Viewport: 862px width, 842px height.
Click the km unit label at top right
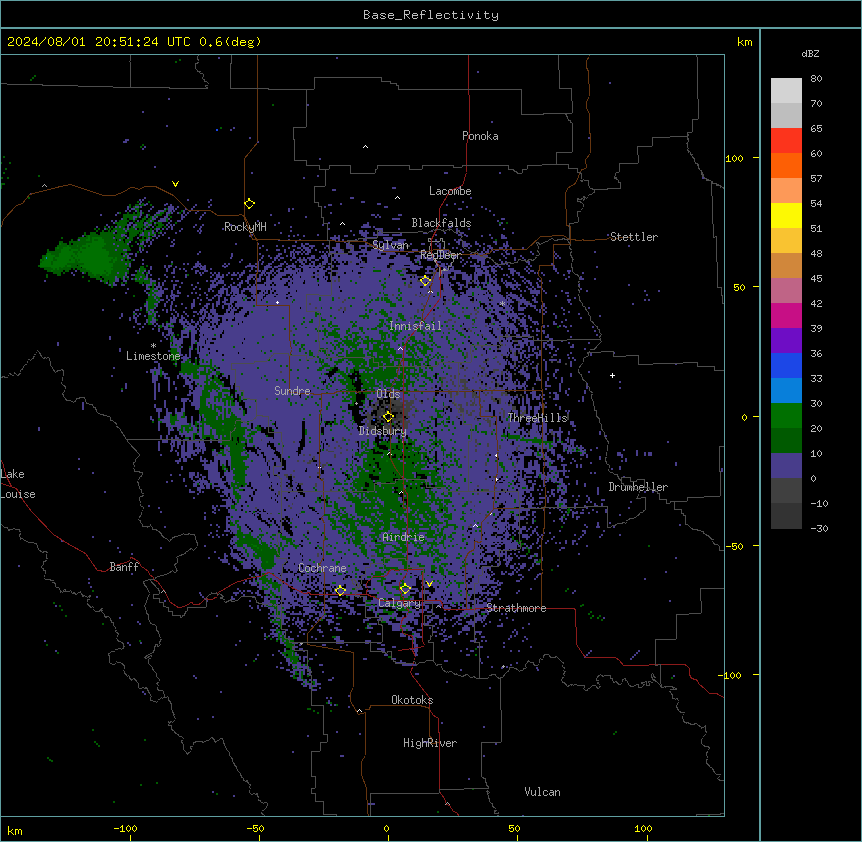(745, 42)
